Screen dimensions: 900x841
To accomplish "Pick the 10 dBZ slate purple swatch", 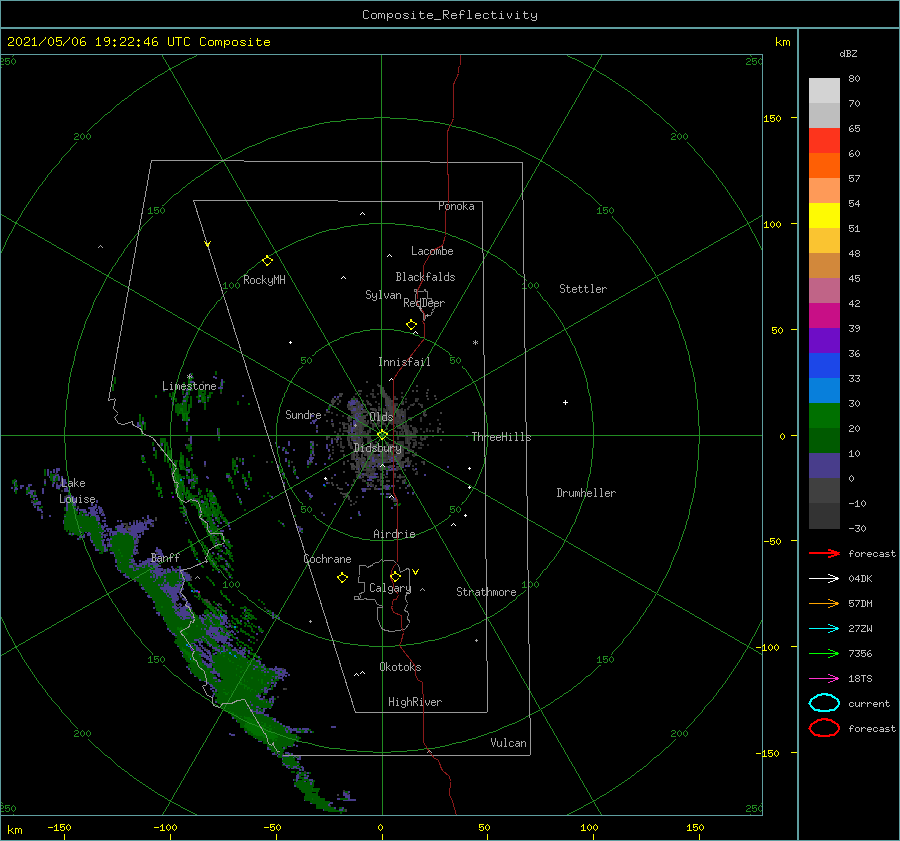I will pos(824,466).
